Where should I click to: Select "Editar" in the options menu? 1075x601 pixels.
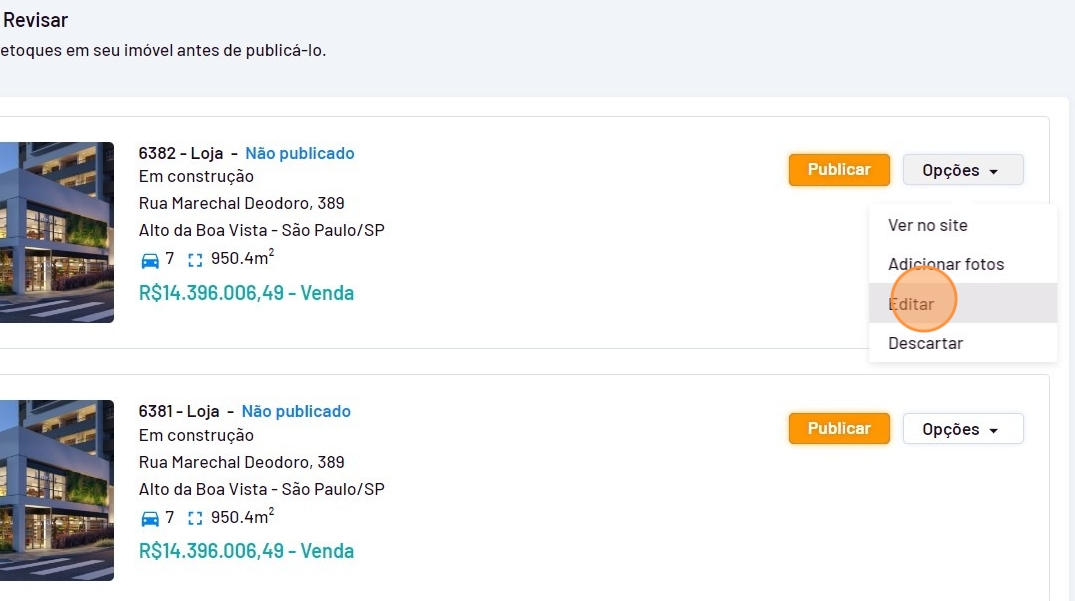pos(911,303)
